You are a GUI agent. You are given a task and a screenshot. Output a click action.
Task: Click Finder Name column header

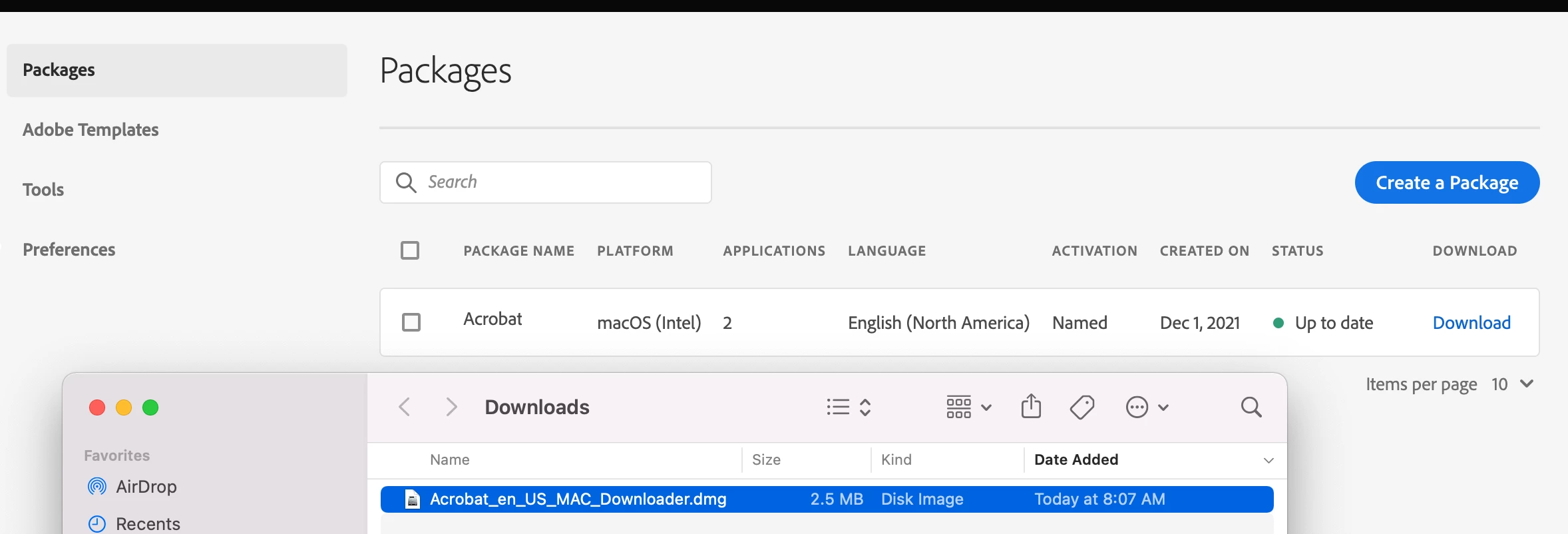click(450, 460)
